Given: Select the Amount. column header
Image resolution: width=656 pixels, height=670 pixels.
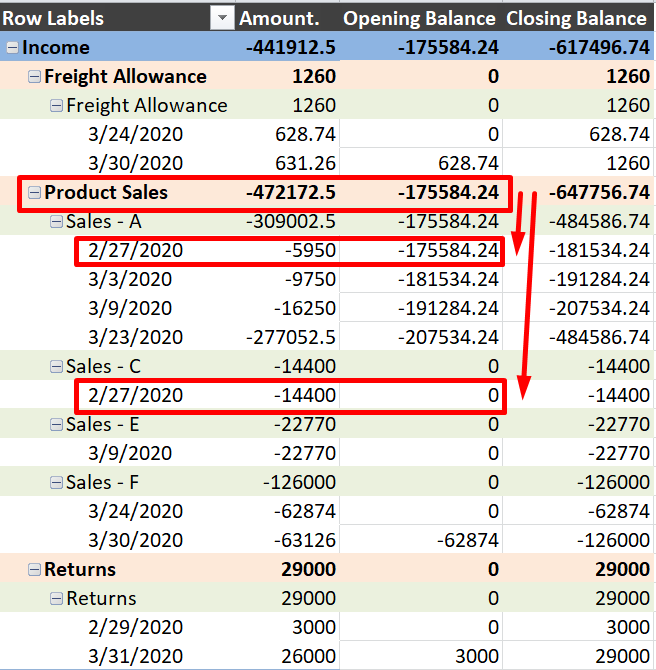Looking at the screenshot, I should 279,18.
